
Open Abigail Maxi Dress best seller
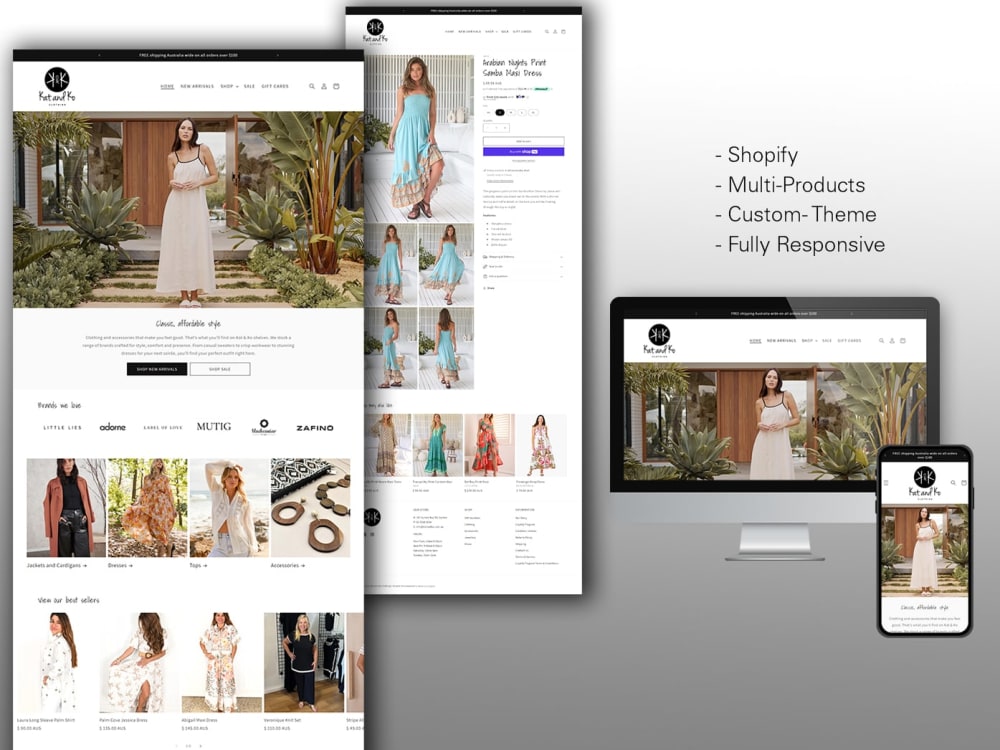[x=221, y=663]
